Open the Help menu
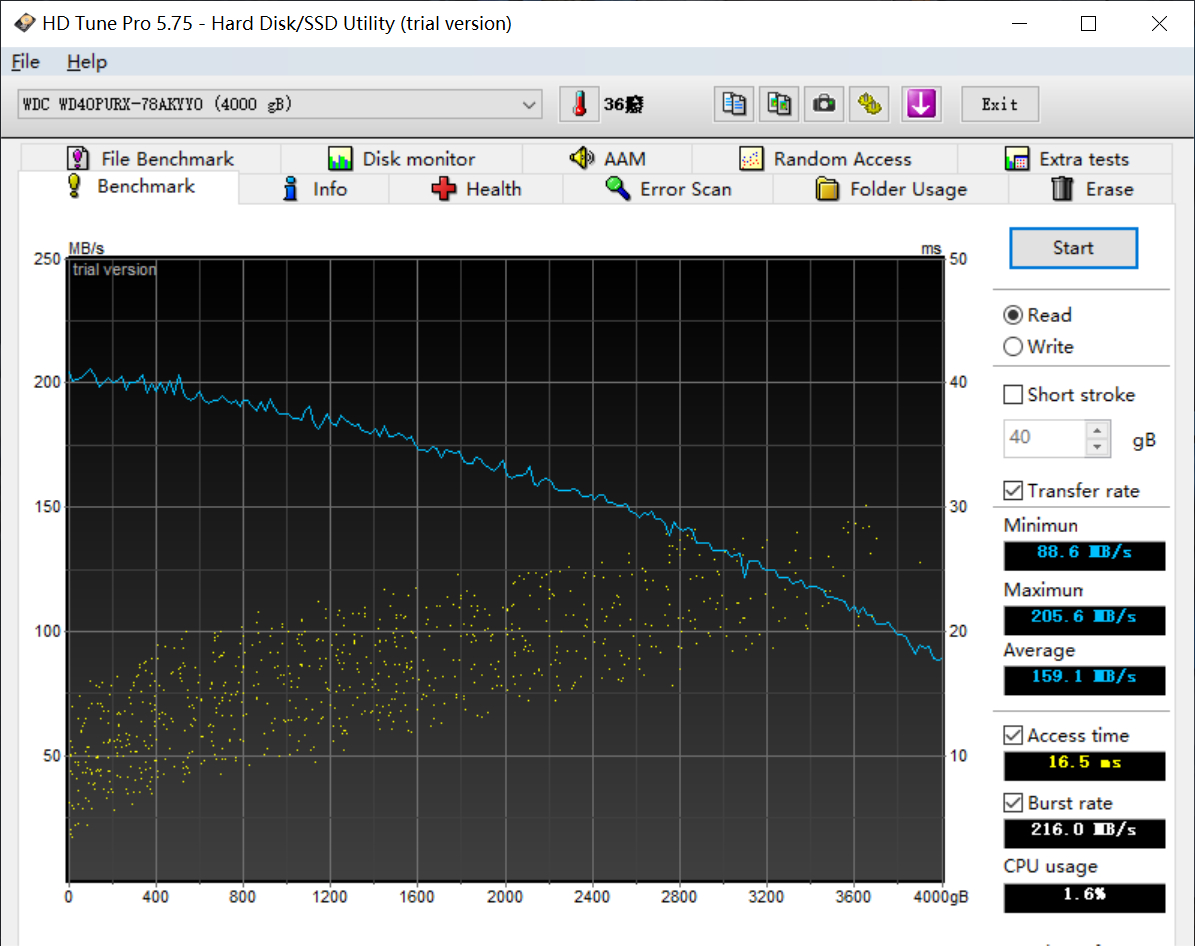This screenshot has width=1195, height=946. [x=87, y=62]
